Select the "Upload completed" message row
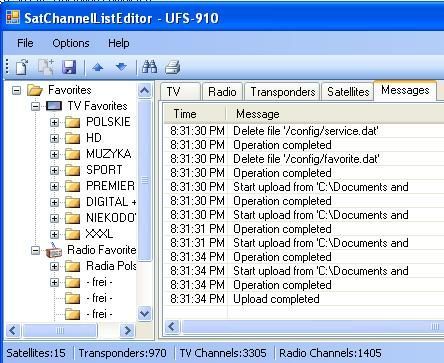Screen dimensions: 444x363 [304, 299]
